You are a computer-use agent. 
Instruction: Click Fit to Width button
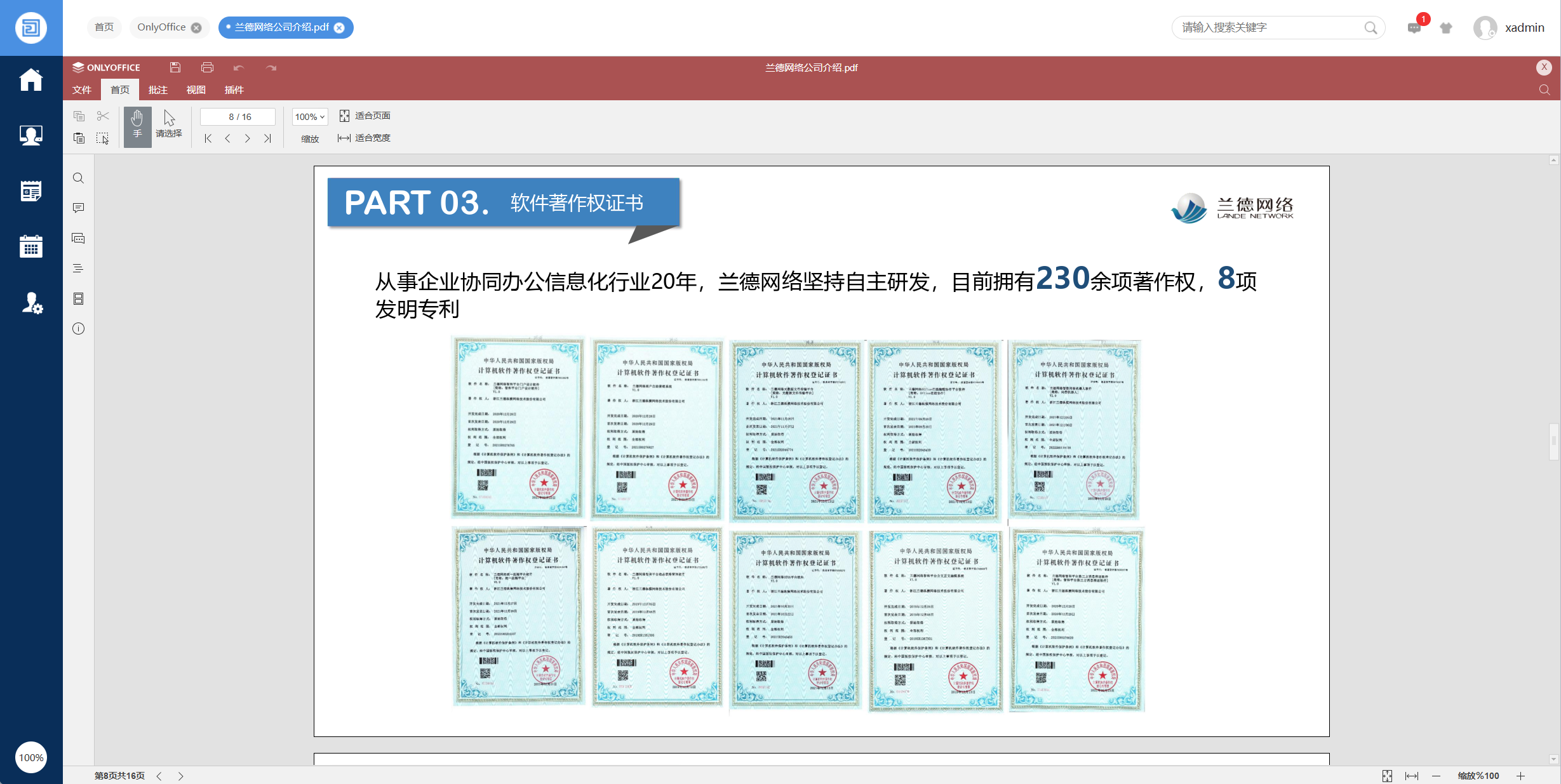tap(365, 138)
